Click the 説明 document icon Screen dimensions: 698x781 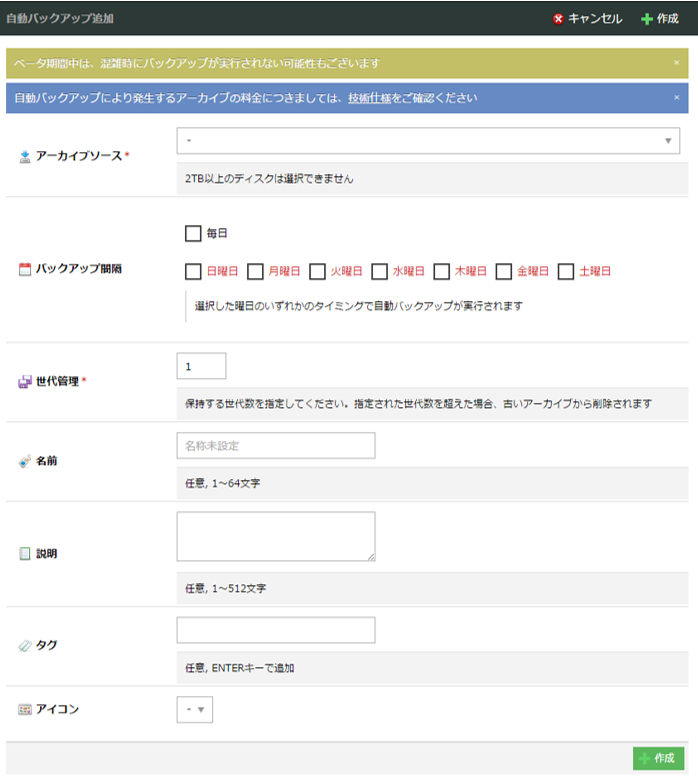pos(25,553)
